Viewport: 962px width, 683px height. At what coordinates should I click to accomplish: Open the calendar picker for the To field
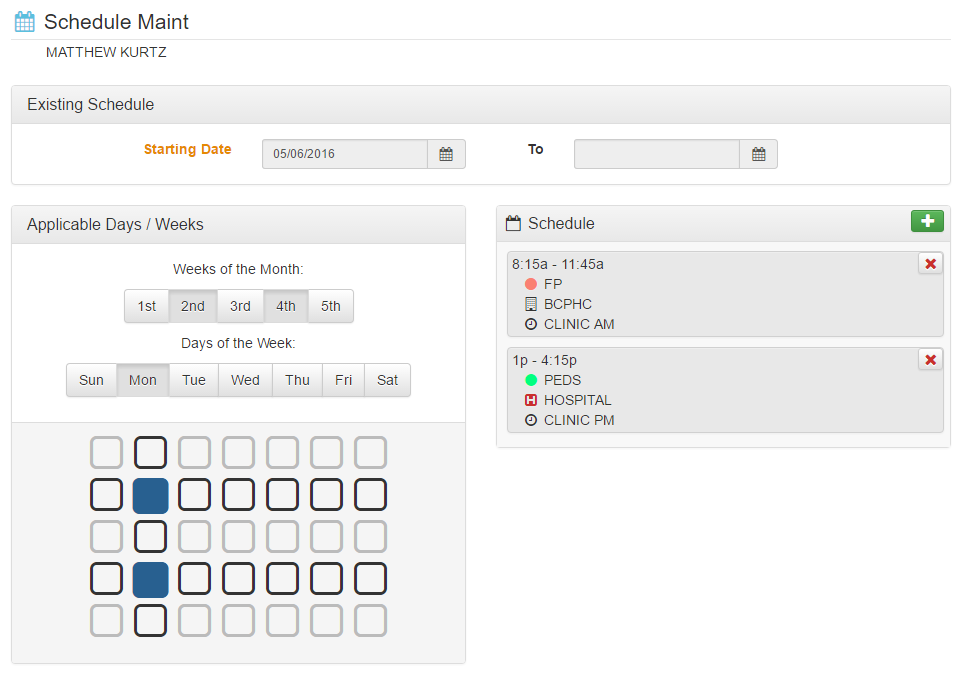(x=758, y=154)
